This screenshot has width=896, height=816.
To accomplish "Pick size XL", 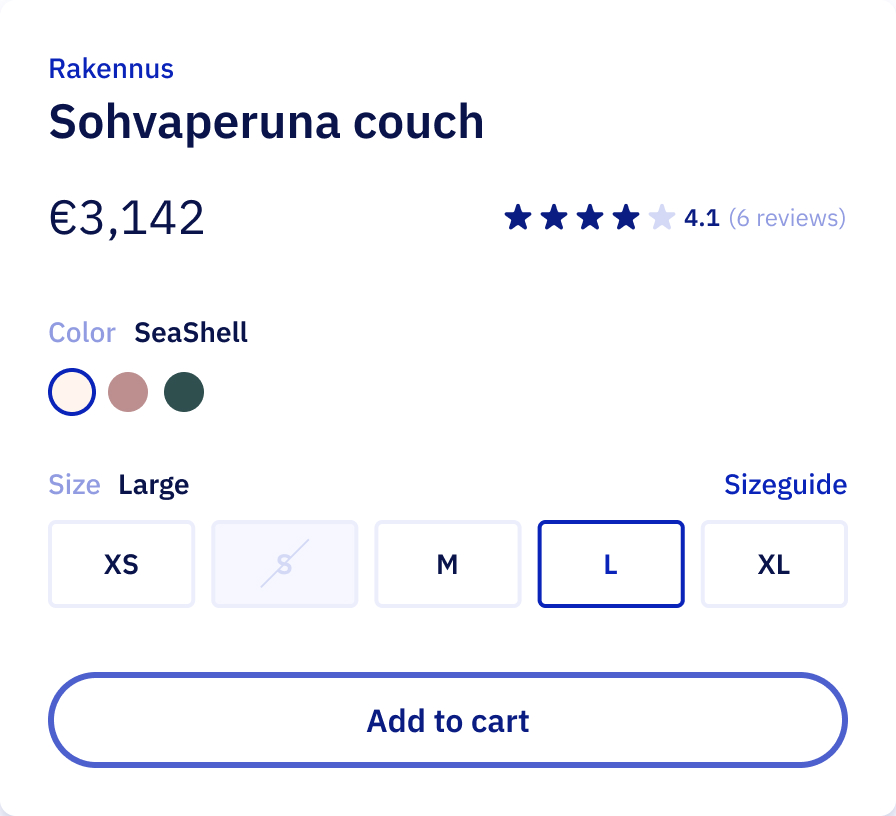I will (774, 564).
